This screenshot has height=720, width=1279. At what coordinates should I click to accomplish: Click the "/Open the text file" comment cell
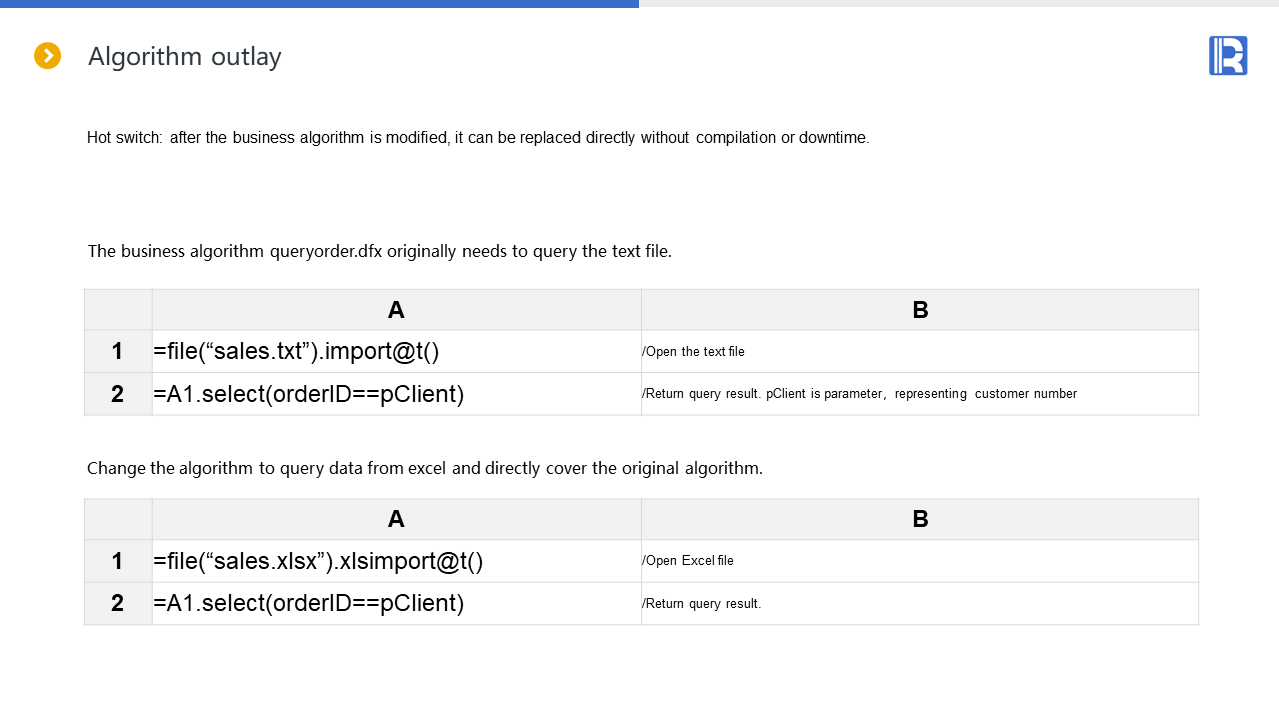pyautogui.click(x=920, y=352)
